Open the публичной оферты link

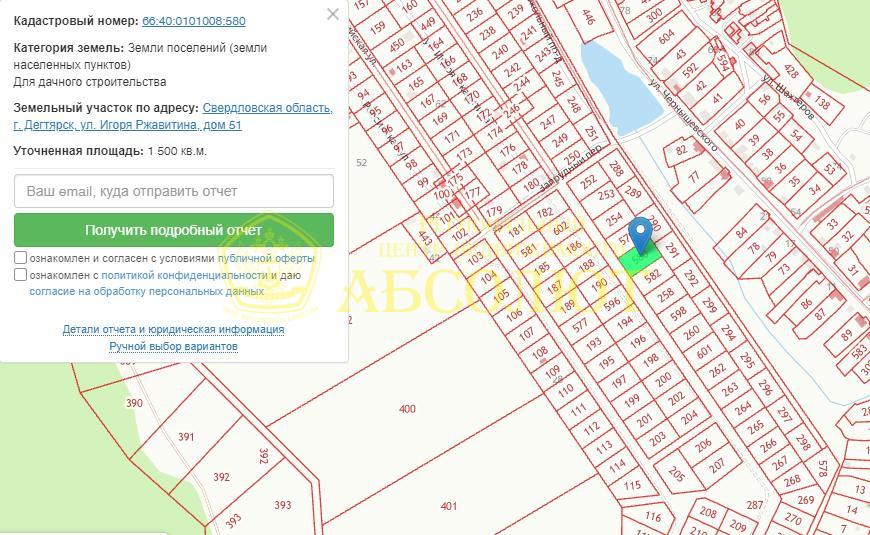pyautogui.click(x=266, y=258)
